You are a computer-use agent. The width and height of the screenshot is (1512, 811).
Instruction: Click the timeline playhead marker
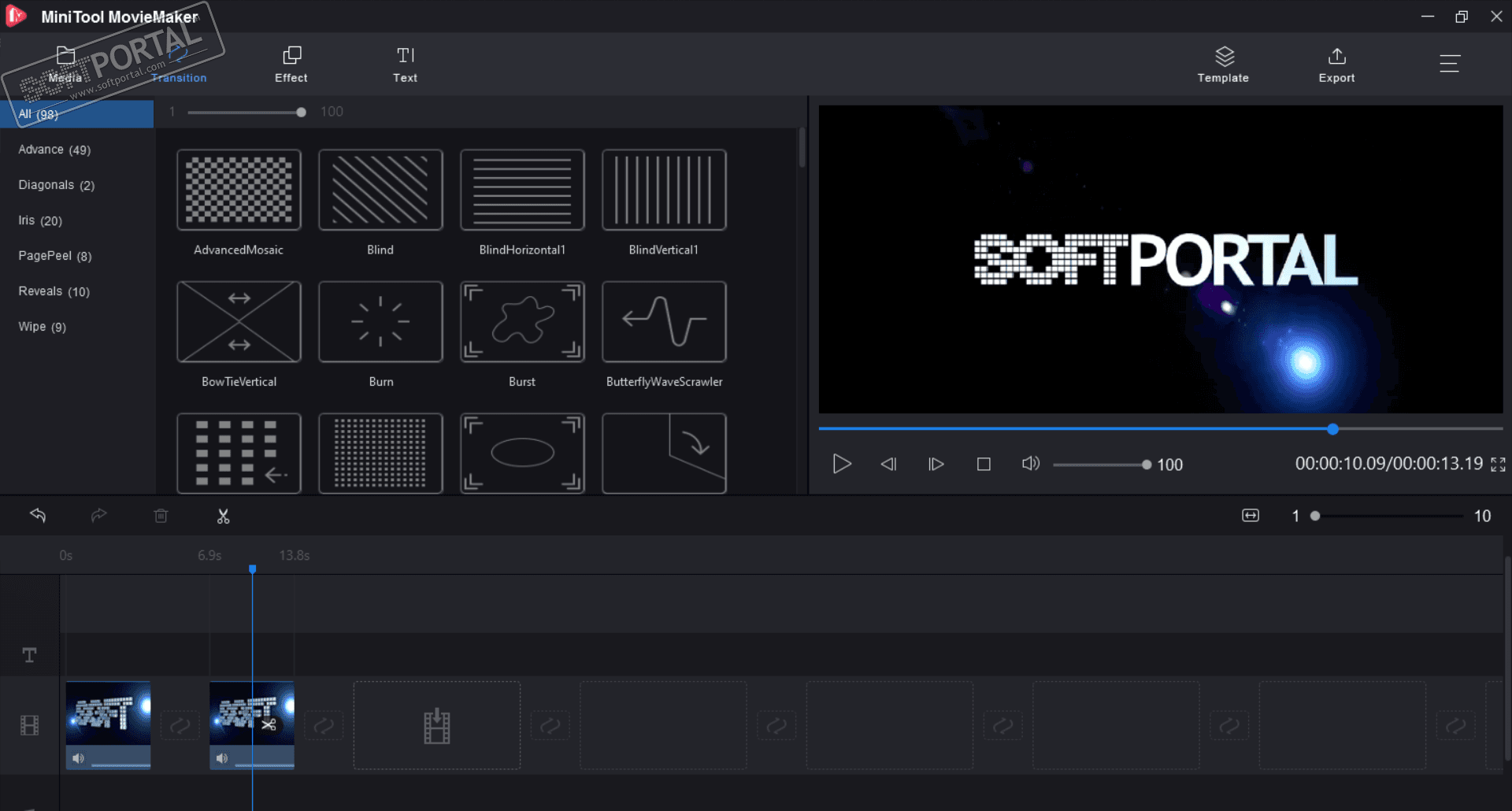pos(253,568)
